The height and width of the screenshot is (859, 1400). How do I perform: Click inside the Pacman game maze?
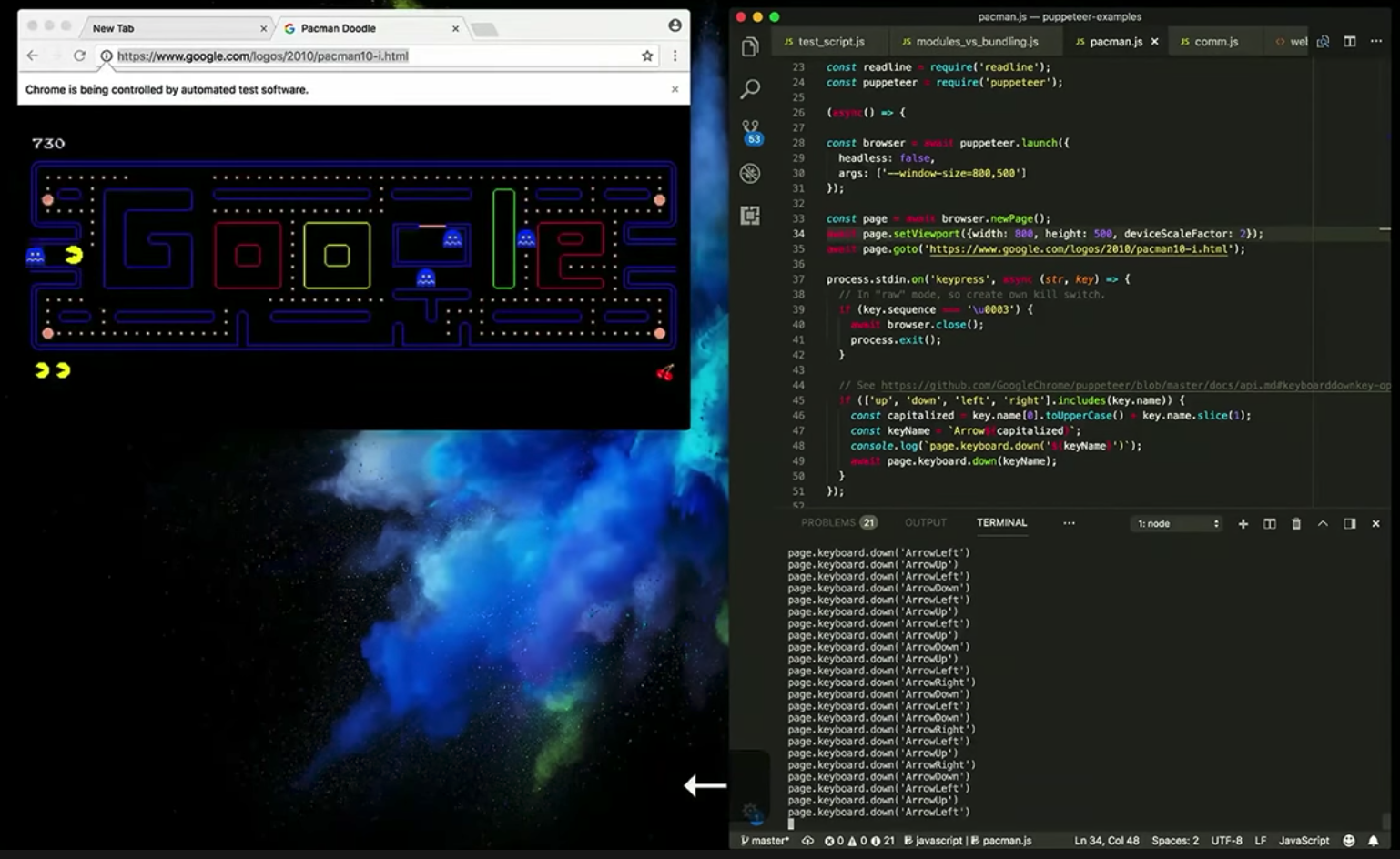coord(353,255)
